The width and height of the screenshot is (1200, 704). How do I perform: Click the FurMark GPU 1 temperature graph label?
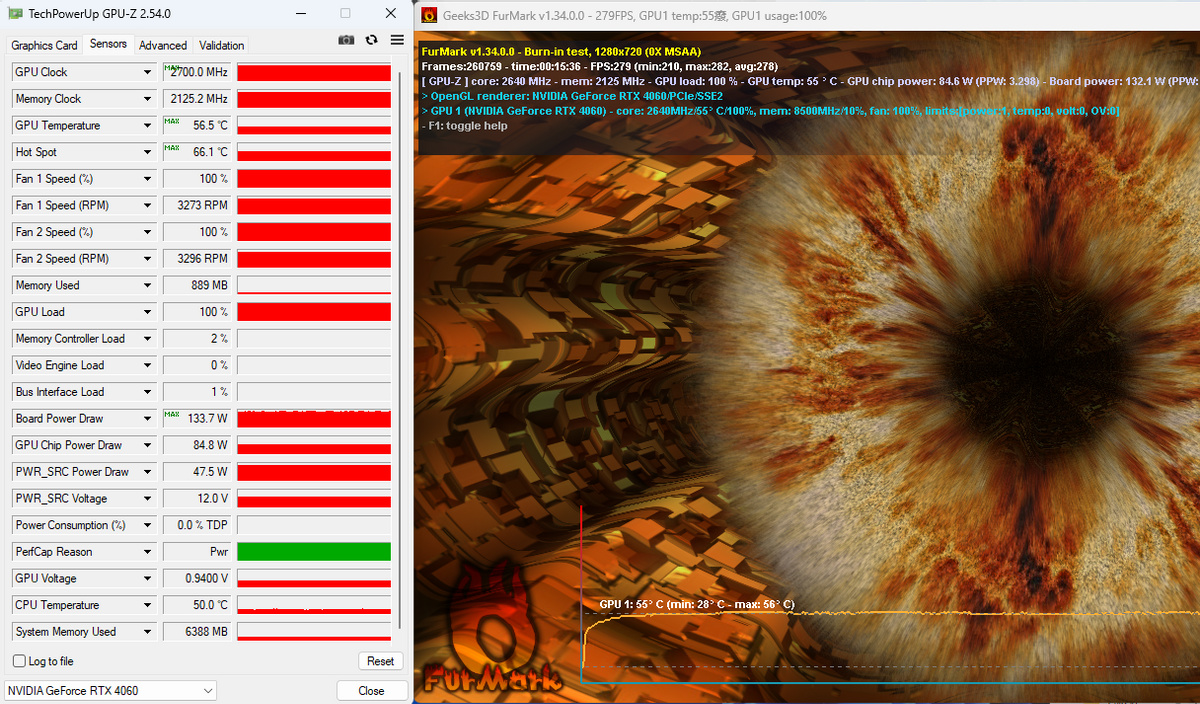697,605
